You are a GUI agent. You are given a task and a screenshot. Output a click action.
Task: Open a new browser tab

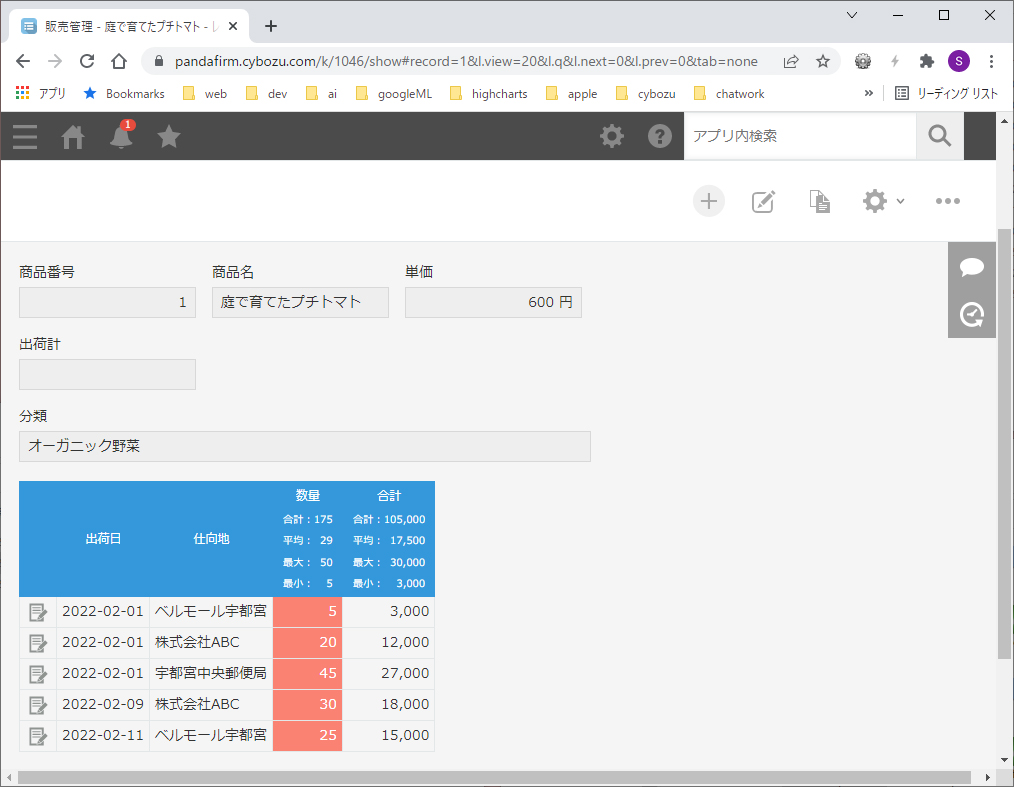(271, 27)
